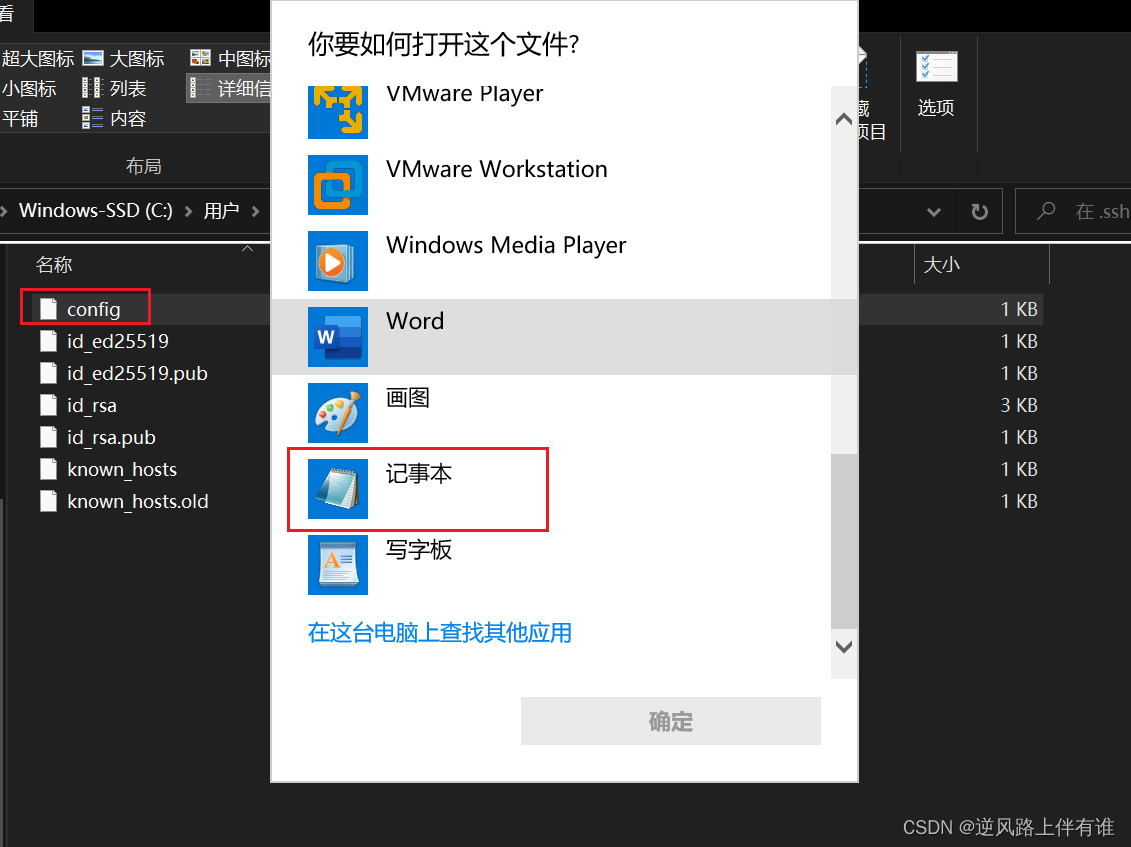Open the address bar history dropdown
Viewport: 1131px width, 847px height.
point(933,211)
